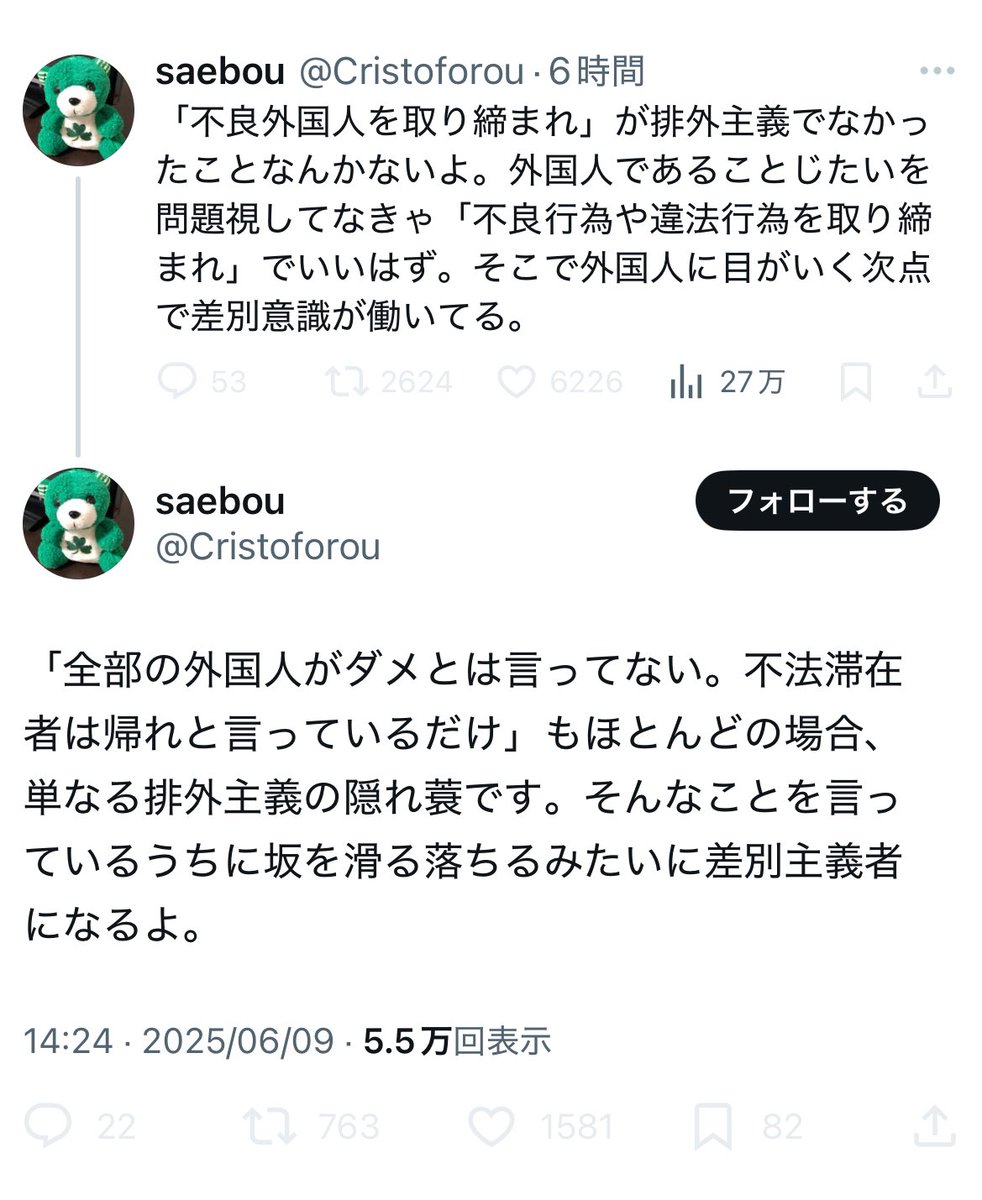This screenshot has height=1200, width=982.
Task: Open the three-dot more options menu
Action: (937, 71)
